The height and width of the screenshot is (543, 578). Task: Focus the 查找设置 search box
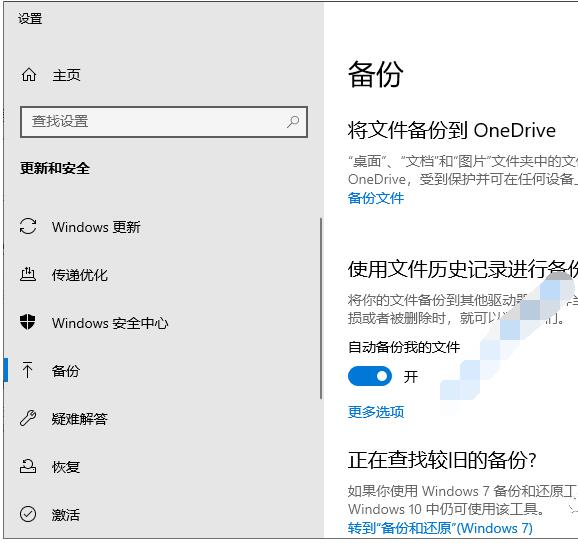(x=164, y=122)
